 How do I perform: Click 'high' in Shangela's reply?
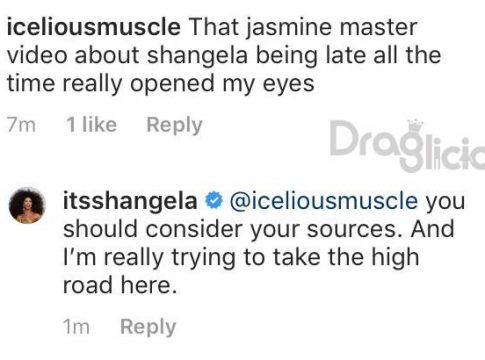[395, 258]
